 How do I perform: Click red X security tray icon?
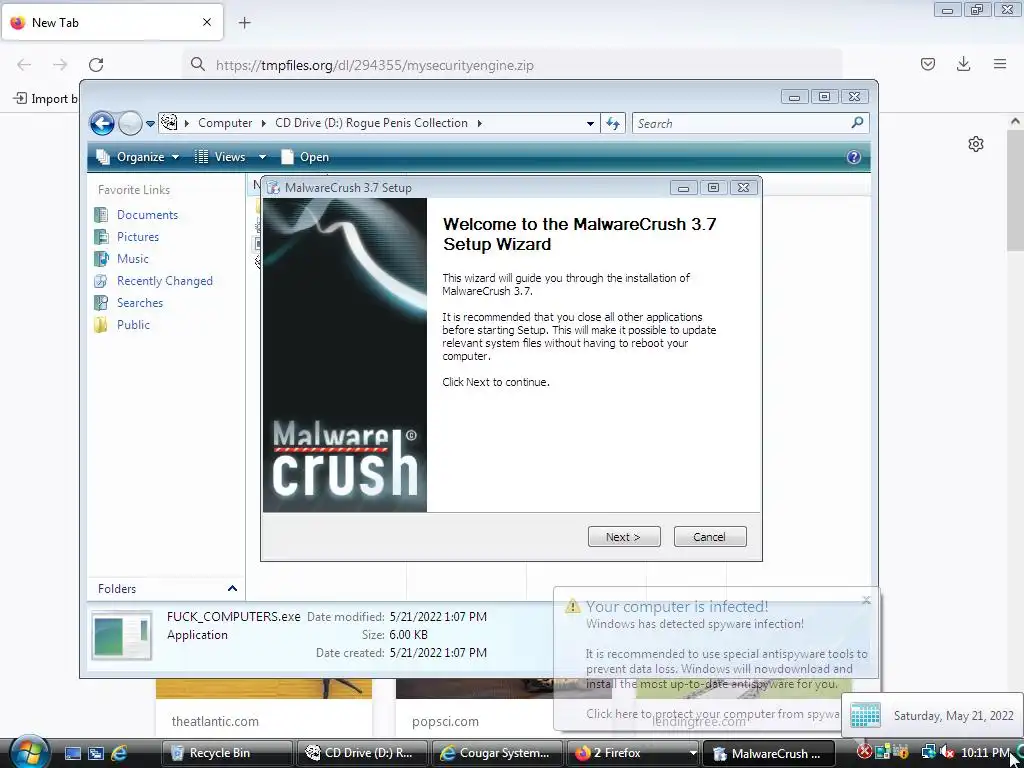pyautogui.click(x=864, y=752)
